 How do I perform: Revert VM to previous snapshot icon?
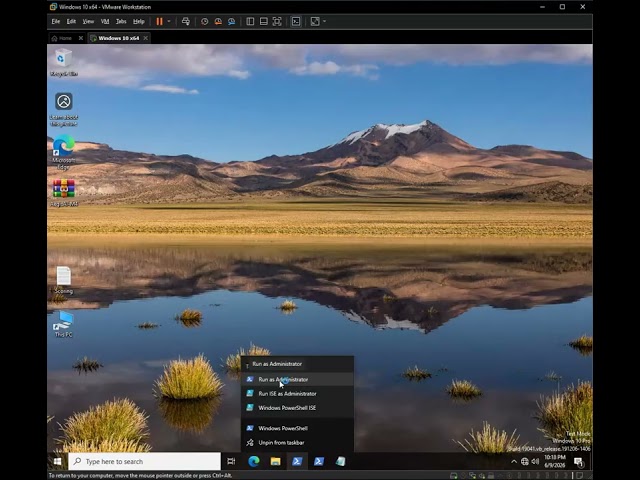click(218, 22)
